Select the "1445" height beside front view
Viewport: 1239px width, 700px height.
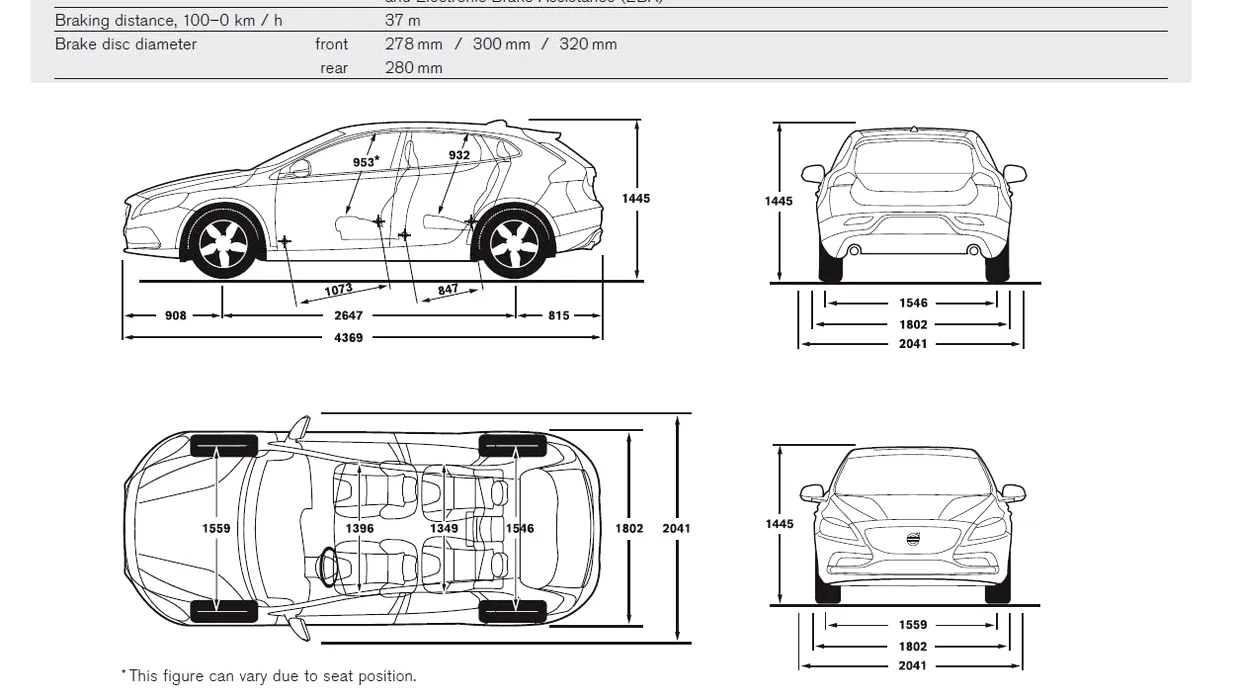[779, 524]
